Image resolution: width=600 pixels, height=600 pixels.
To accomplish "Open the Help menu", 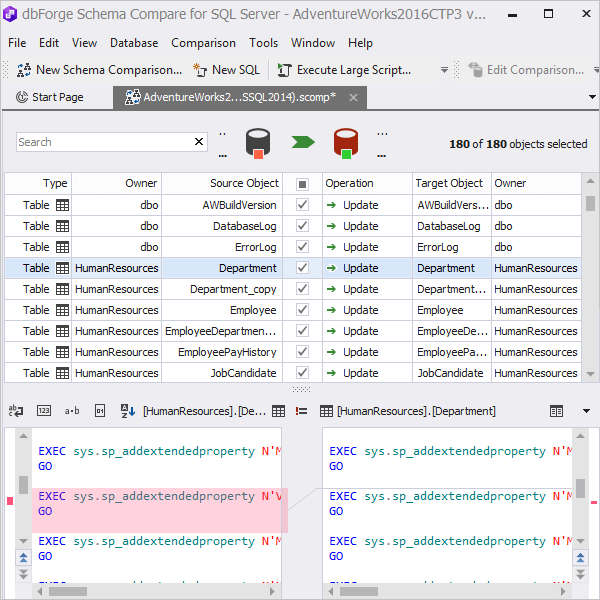I will (360, 43).
